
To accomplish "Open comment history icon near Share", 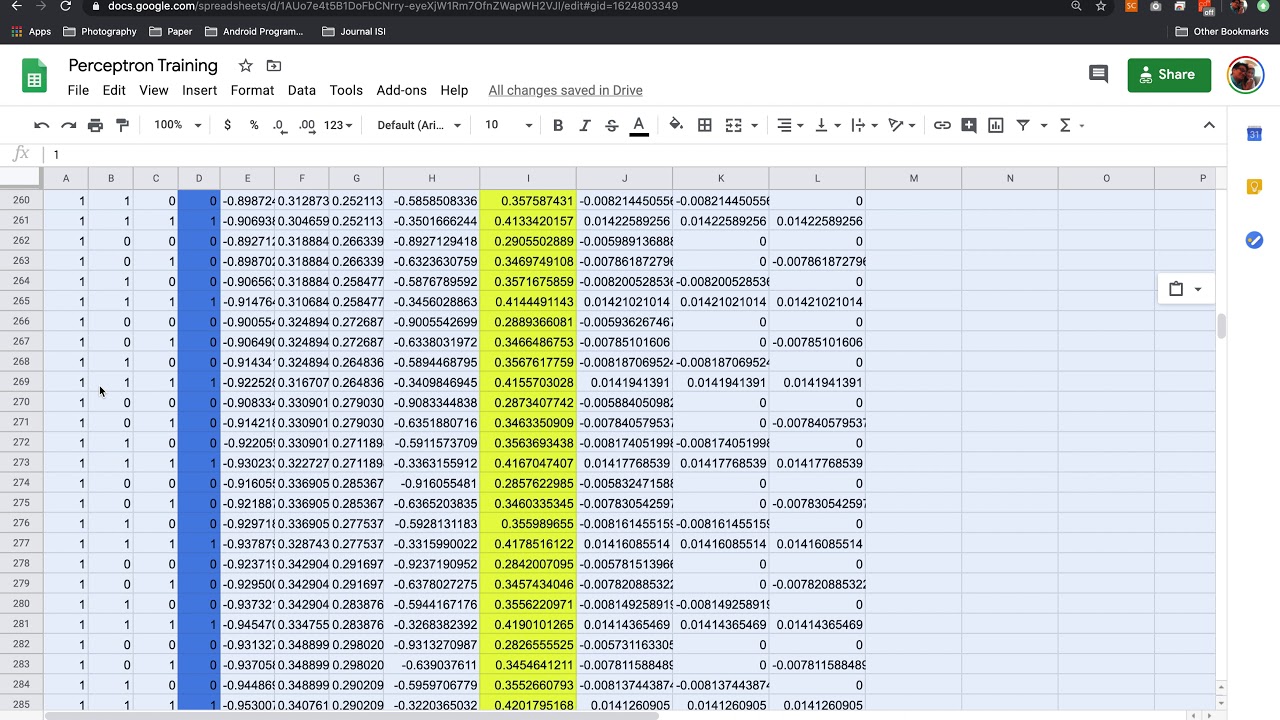I will (x=1098, y=74).
